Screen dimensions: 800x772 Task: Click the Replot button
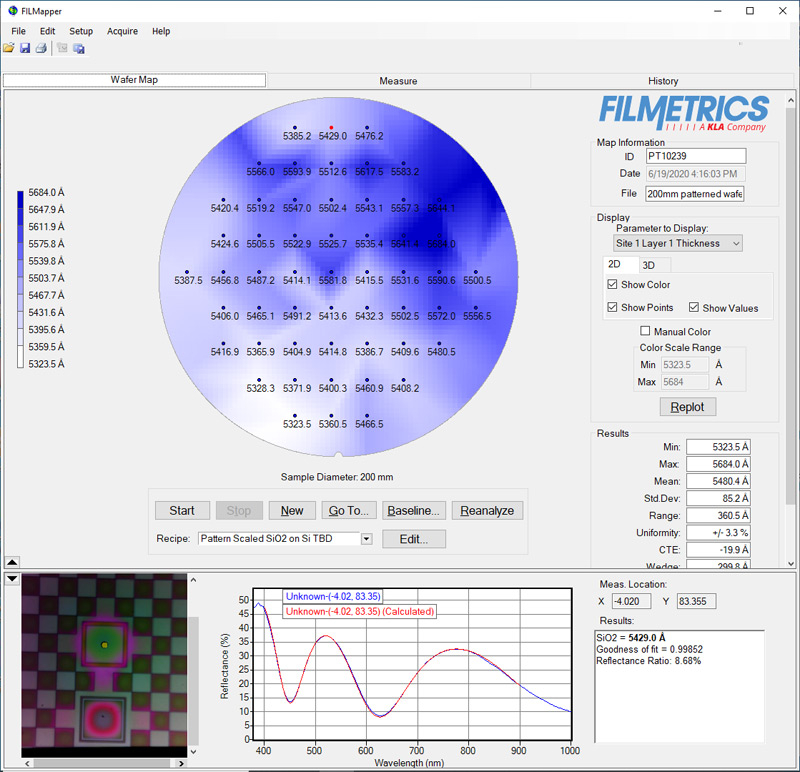tap(687, 407)
